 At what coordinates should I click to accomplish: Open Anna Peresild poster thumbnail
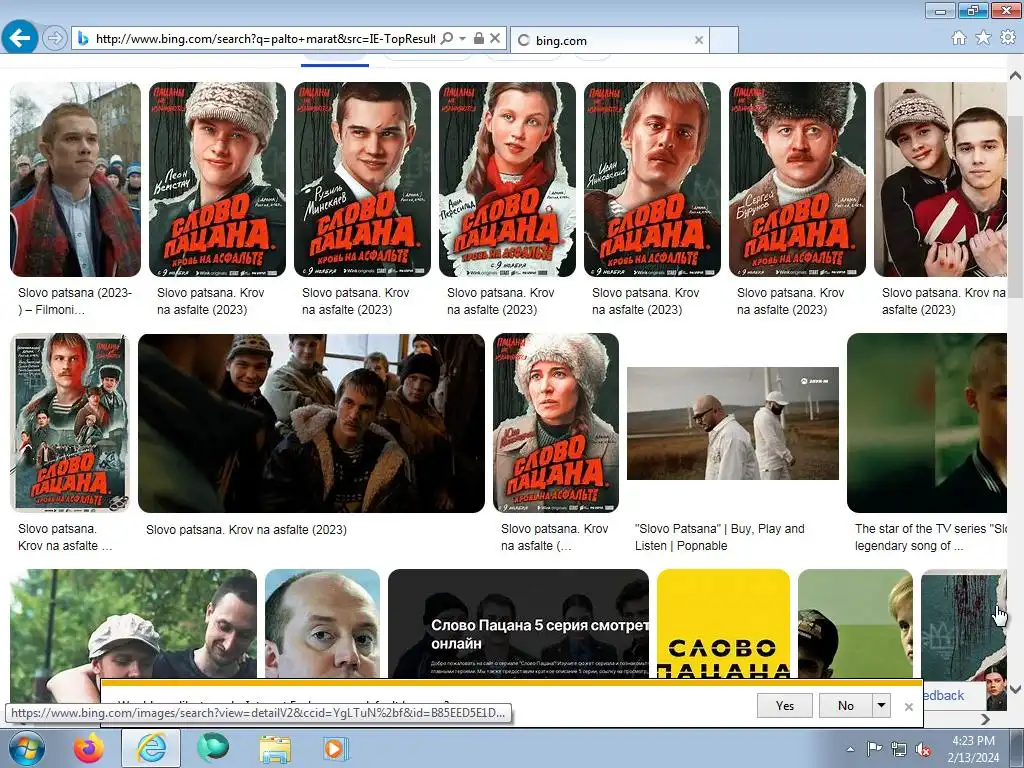pos(507,180)
